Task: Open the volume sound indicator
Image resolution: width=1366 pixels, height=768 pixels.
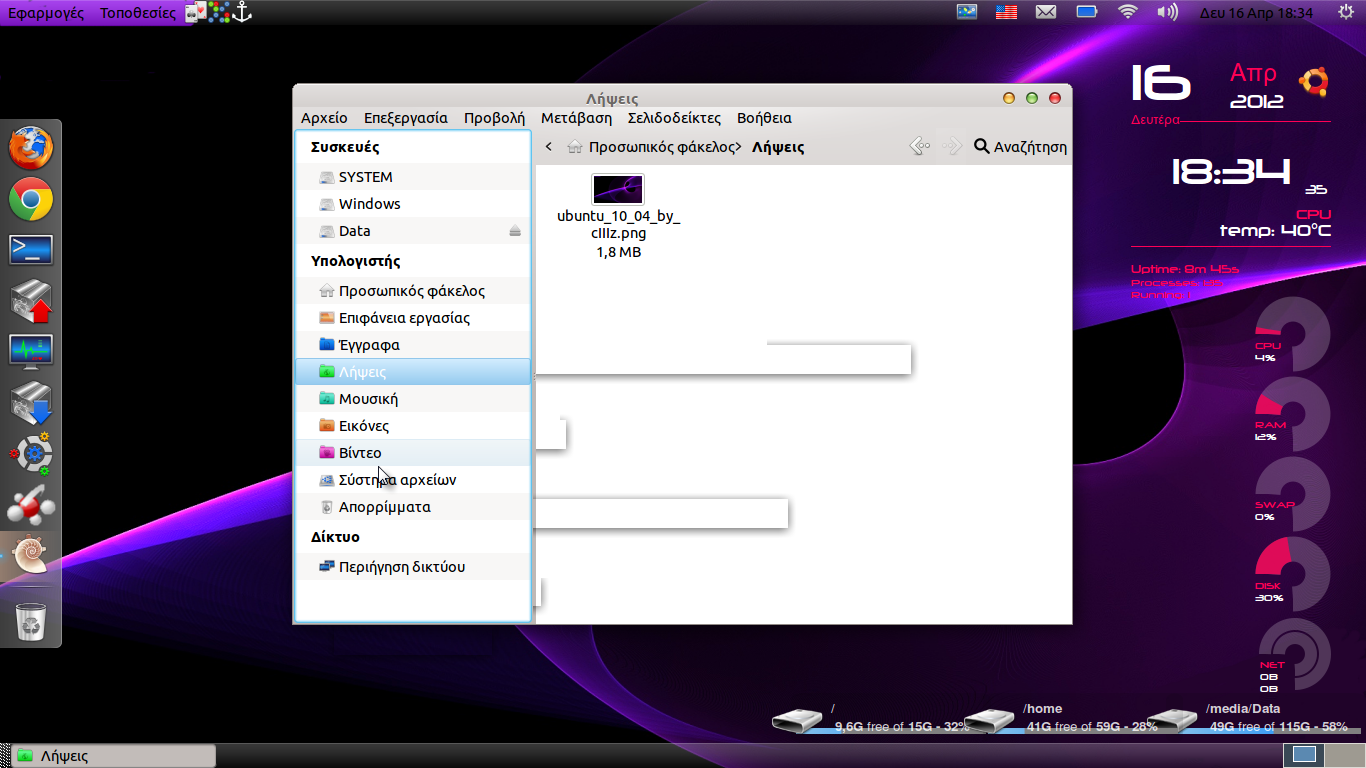Action: coord(1167,12)
